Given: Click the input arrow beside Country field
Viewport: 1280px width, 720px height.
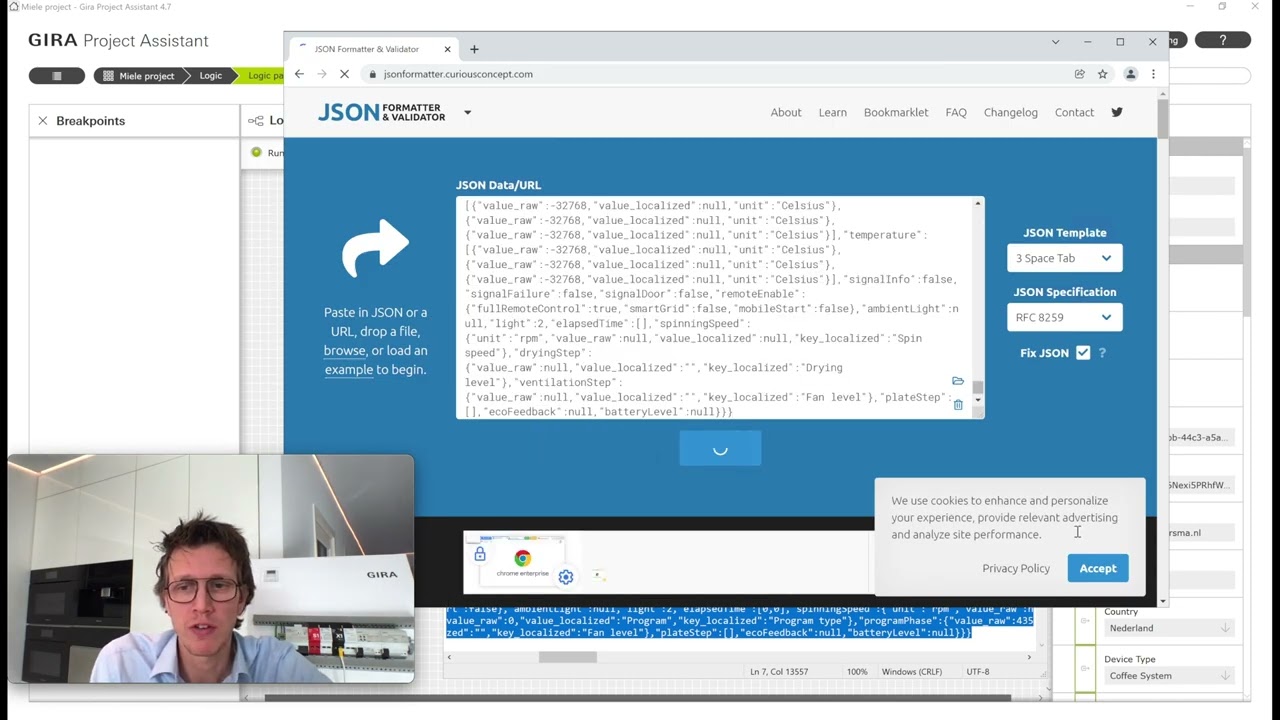Looking at the screenshot, I should click(x=1085, y=621).
